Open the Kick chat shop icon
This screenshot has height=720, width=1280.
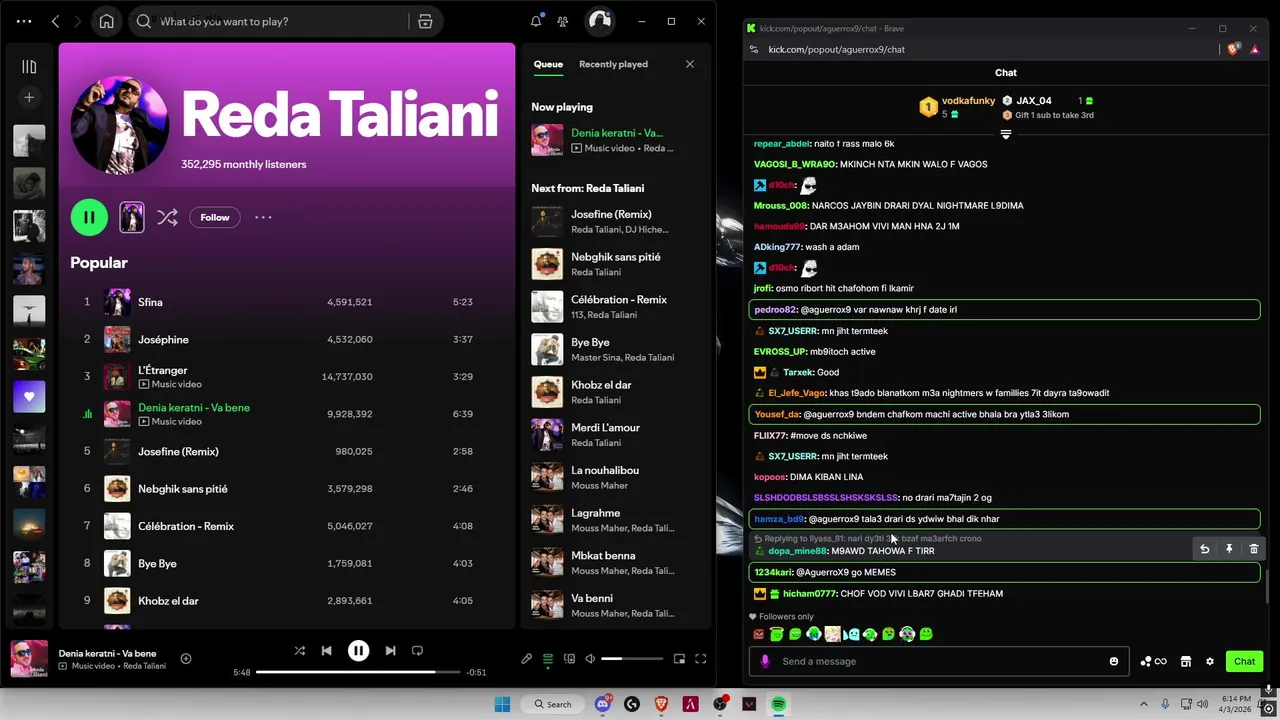pos(1186,661)
